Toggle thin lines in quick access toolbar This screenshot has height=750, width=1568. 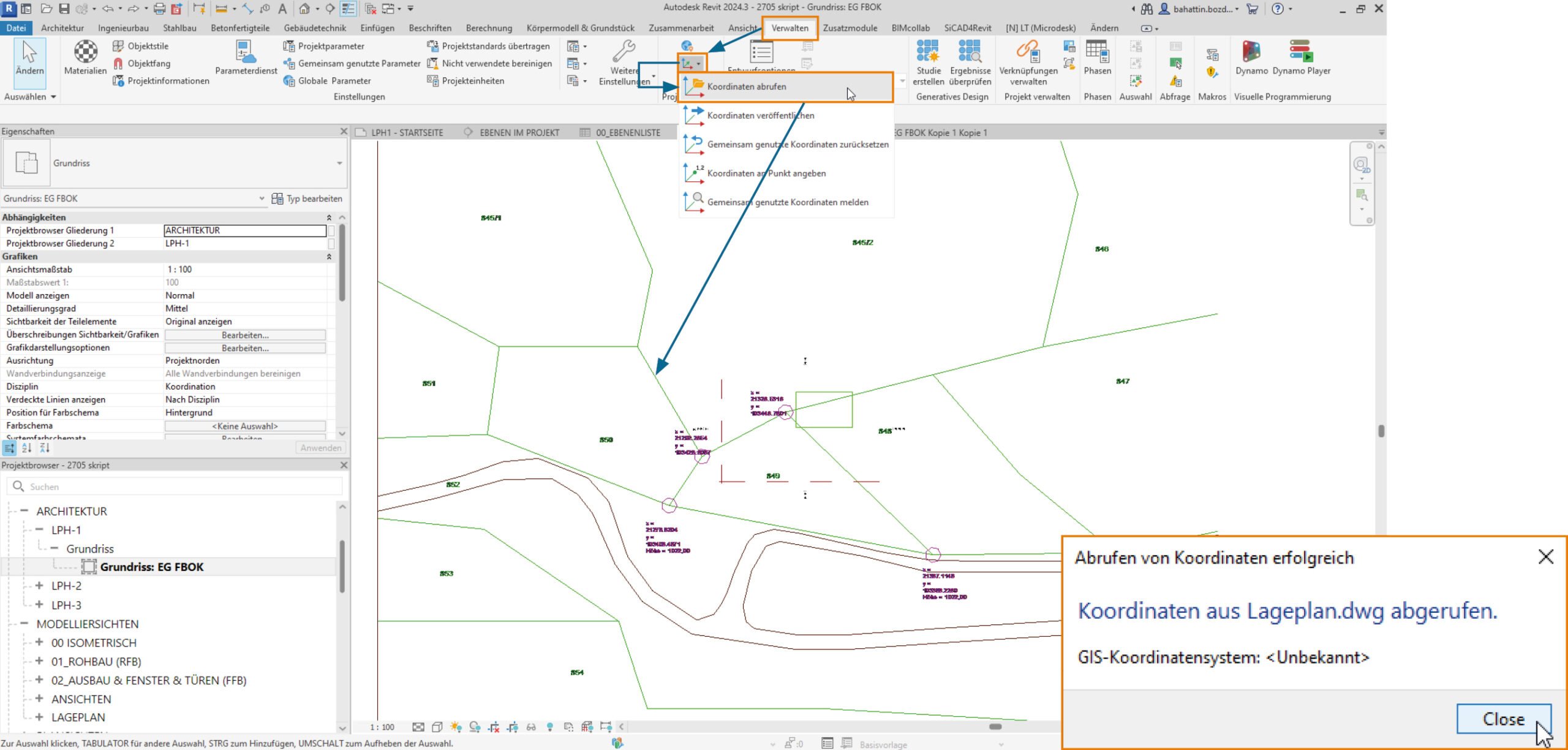[348, 9]
